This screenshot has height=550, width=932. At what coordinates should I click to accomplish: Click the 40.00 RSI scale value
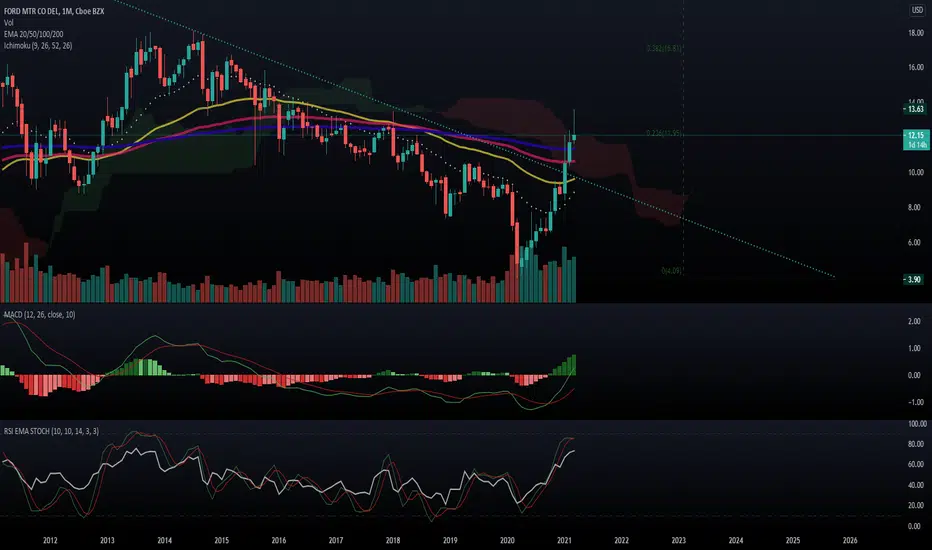point(916,485)
